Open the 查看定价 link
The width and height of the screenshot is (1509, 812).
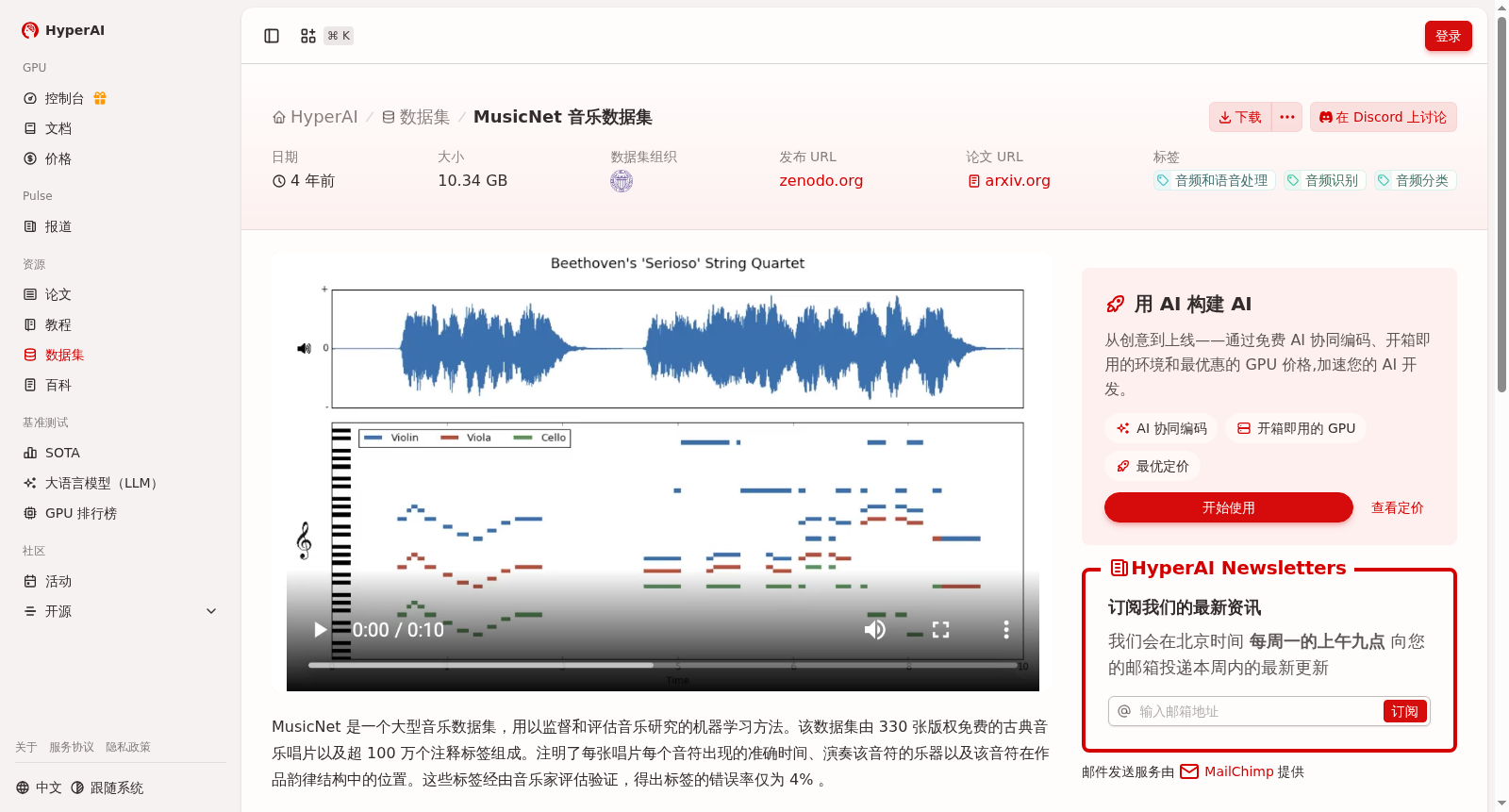coord(1397,507)
